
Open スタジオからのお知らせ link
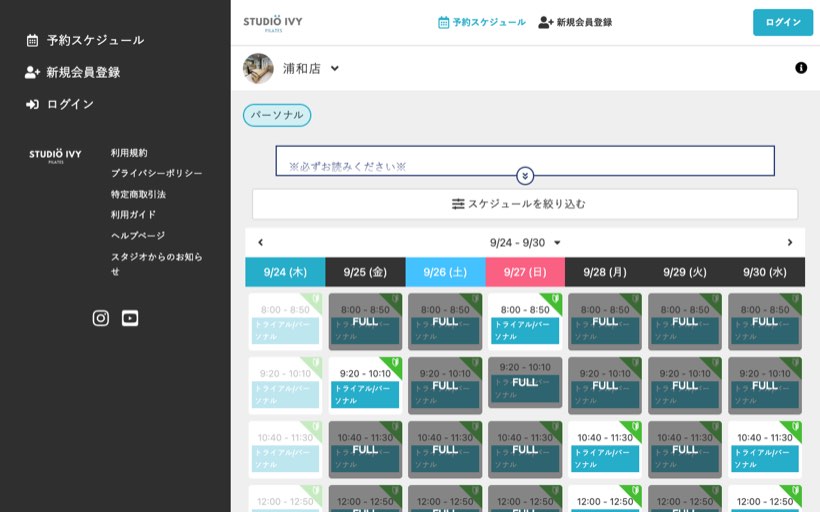[156, 264]
